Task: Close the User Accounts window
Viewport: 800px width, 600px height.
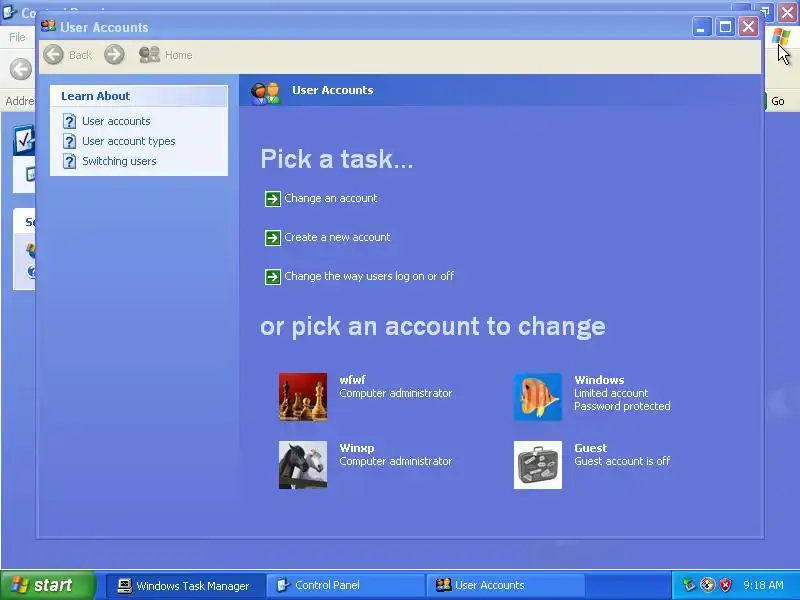Action: click(x=748, y=27)
